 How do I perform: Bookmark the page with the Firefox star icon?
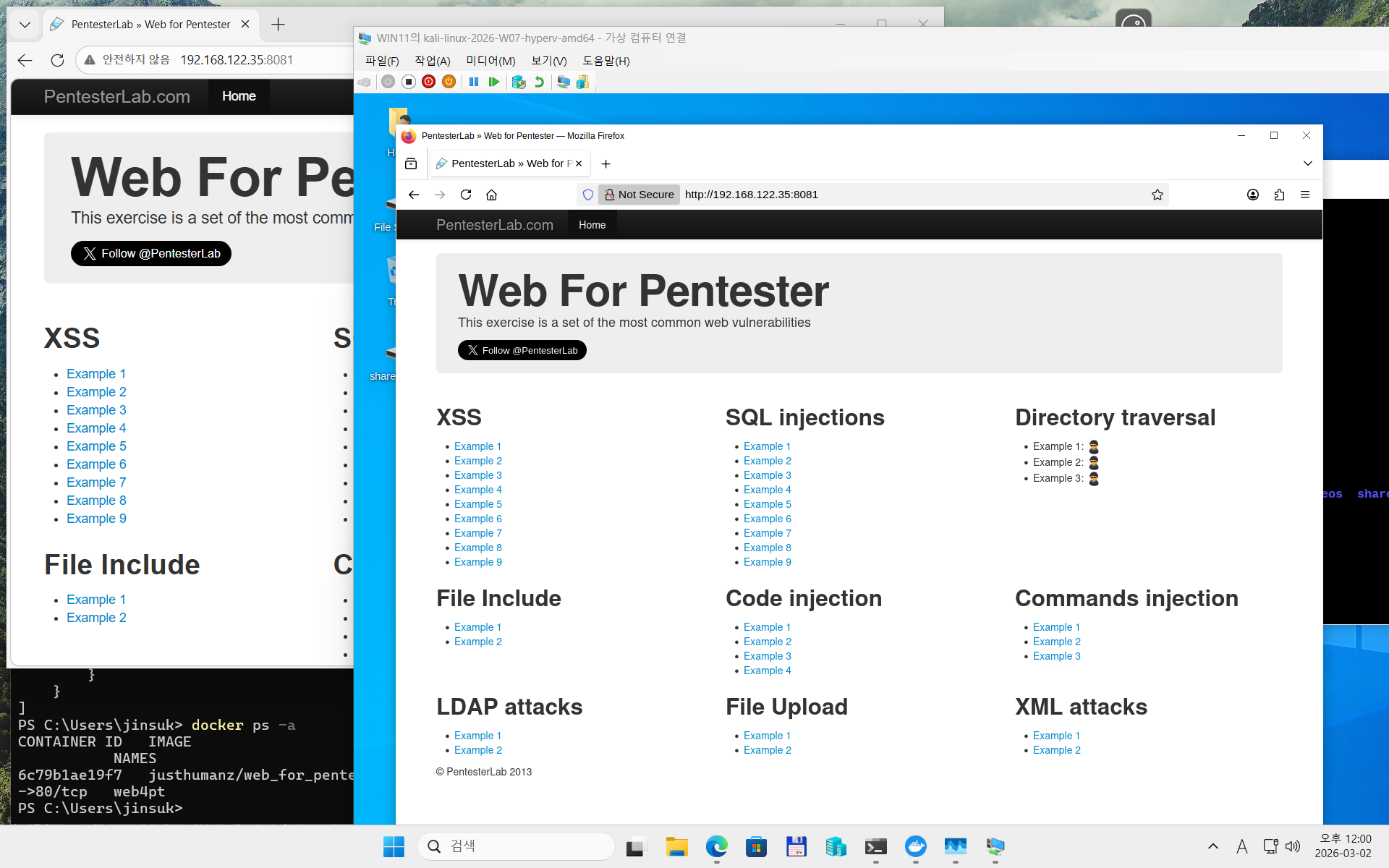[x=1157, y=195]
